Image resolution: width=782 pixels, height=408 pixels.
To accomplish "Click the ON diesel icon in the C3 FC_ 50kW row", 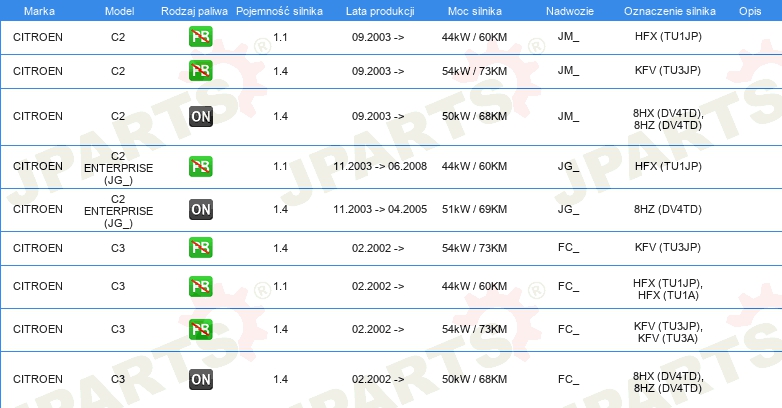I will coord(200,380).
